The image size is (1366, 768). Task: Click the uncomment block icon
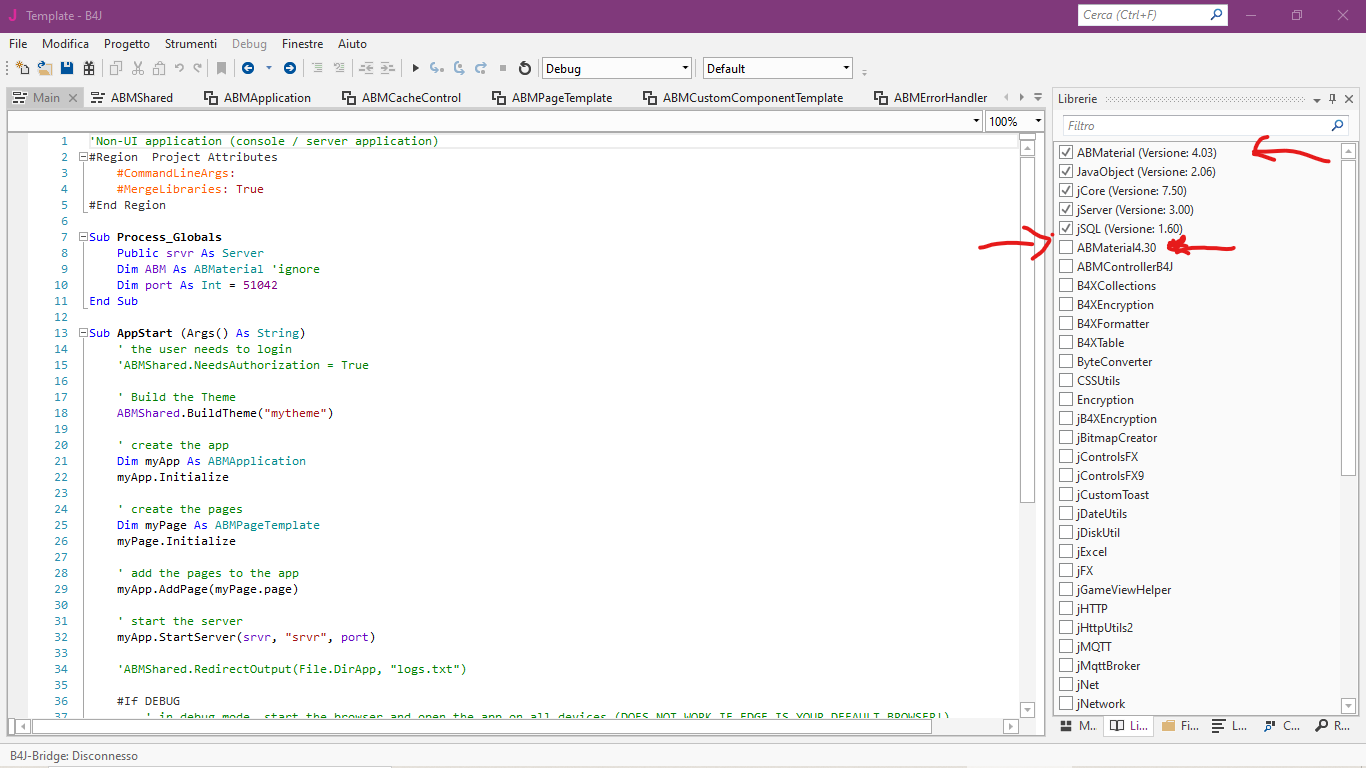coord(339,68)
